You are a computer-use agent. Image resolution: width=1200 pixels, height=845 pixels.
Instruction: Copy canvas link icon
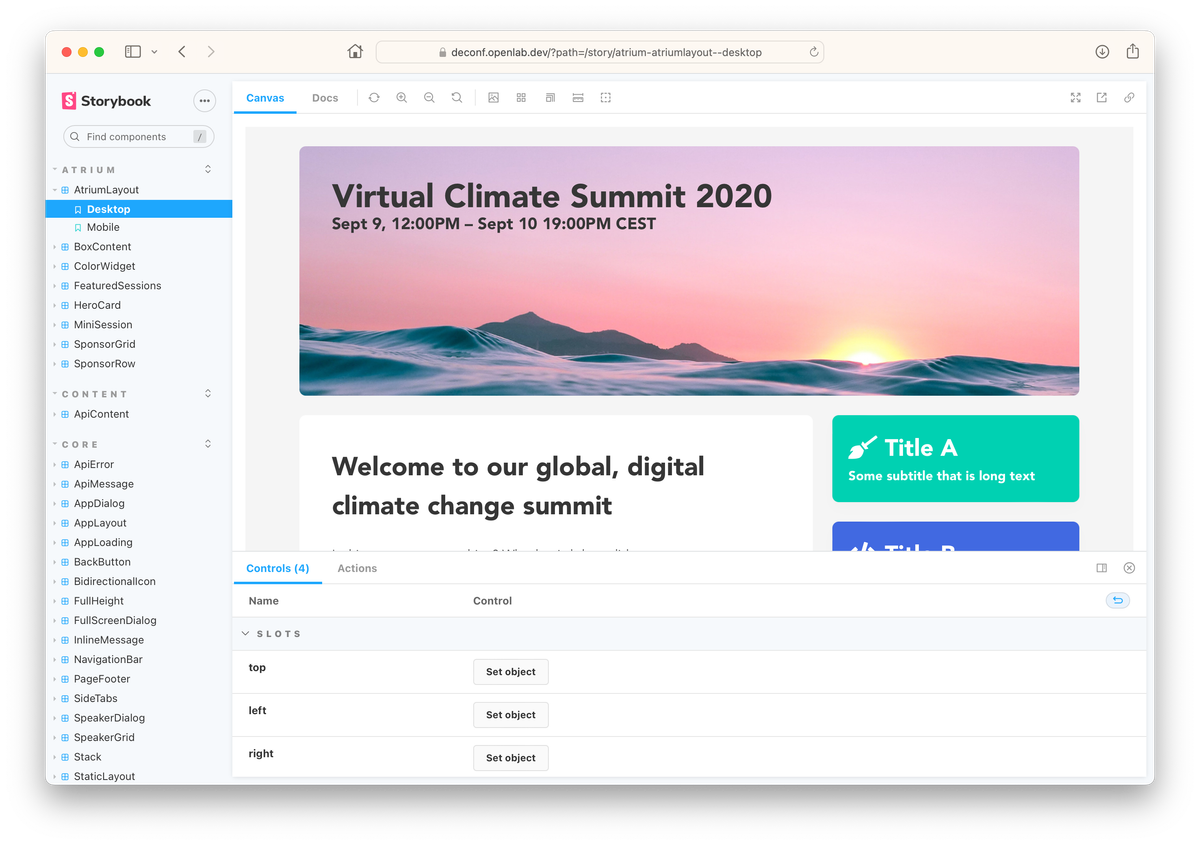coord(1129,98)
